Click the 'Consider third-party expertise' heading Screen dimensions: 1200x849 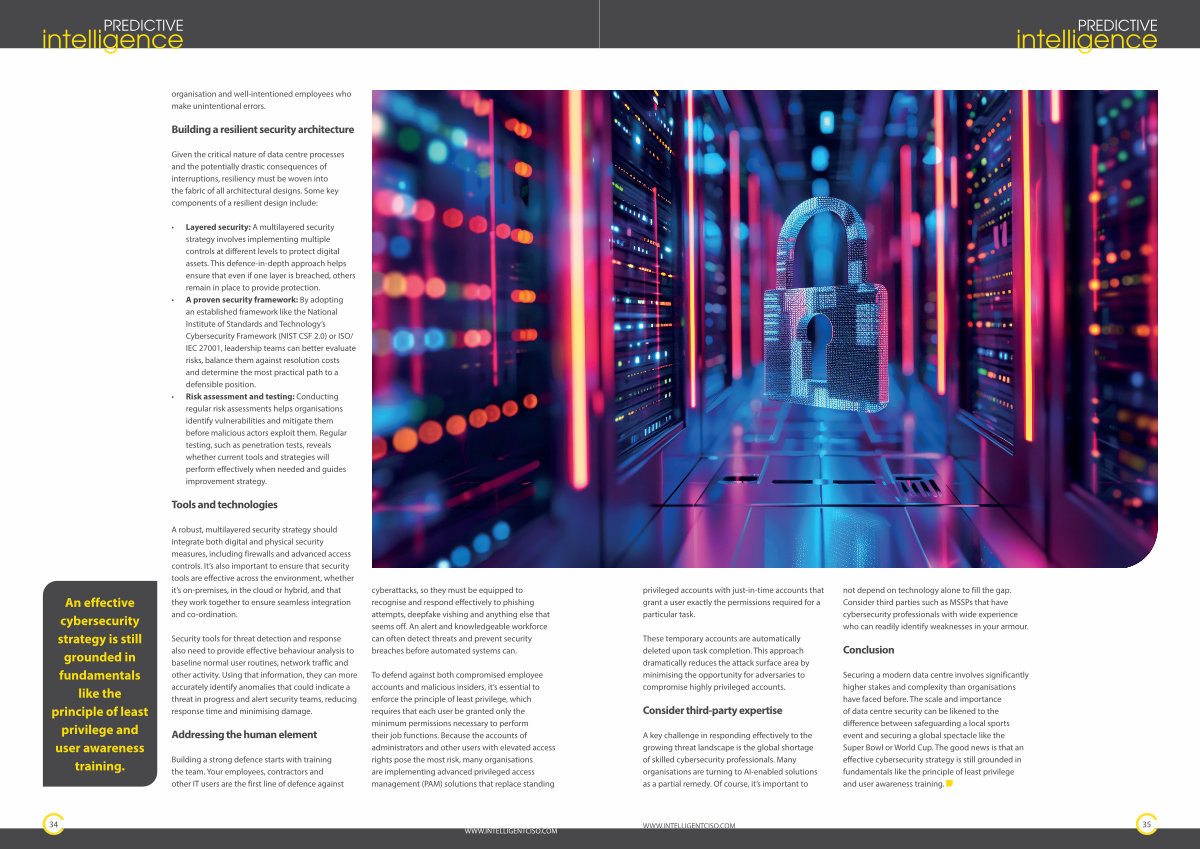point(713,710)
